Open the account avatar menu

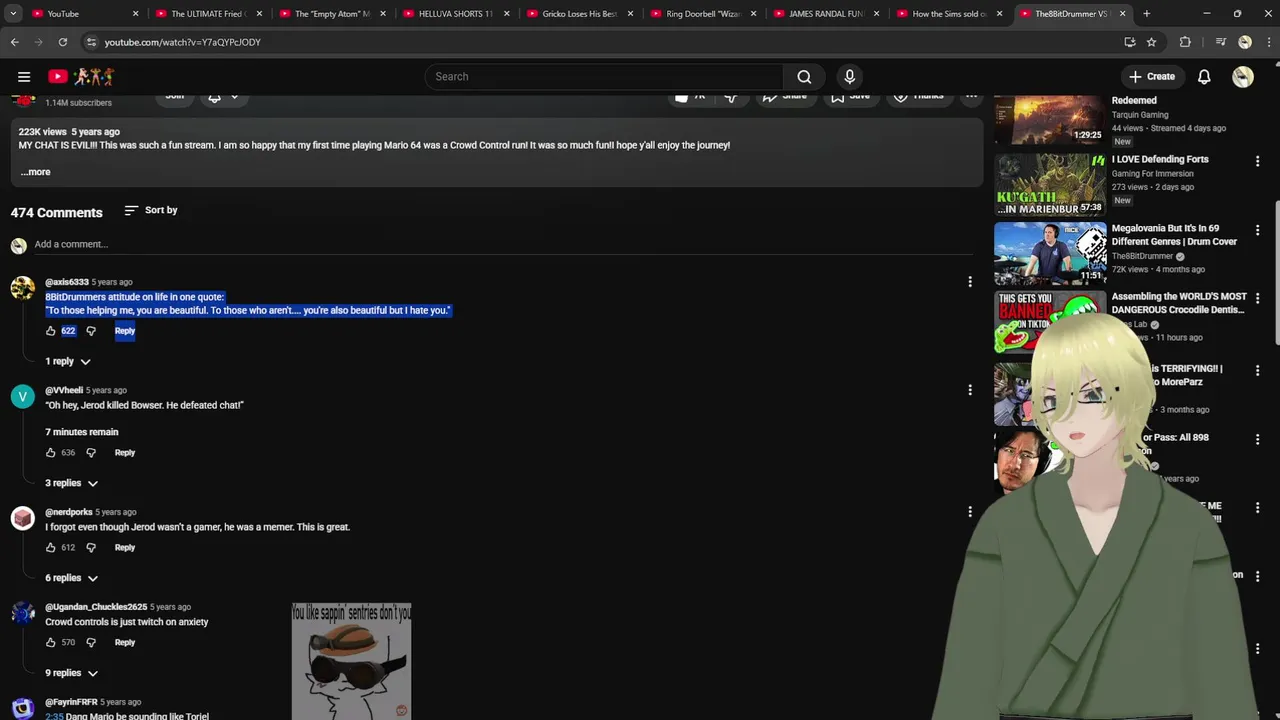[1243, 76]
